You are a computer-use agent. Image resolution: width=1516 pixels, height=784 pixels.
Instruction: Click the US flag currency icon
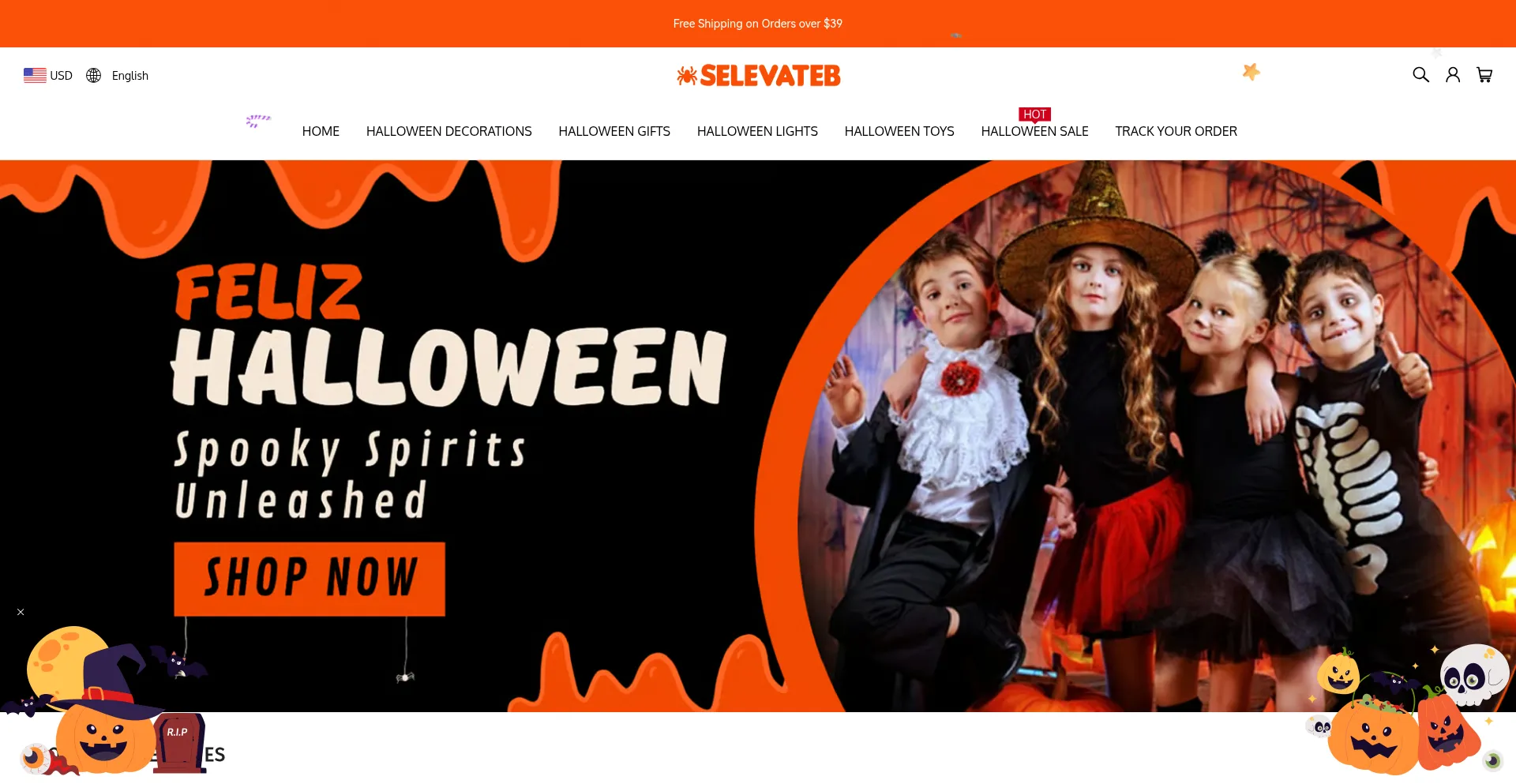35,76
